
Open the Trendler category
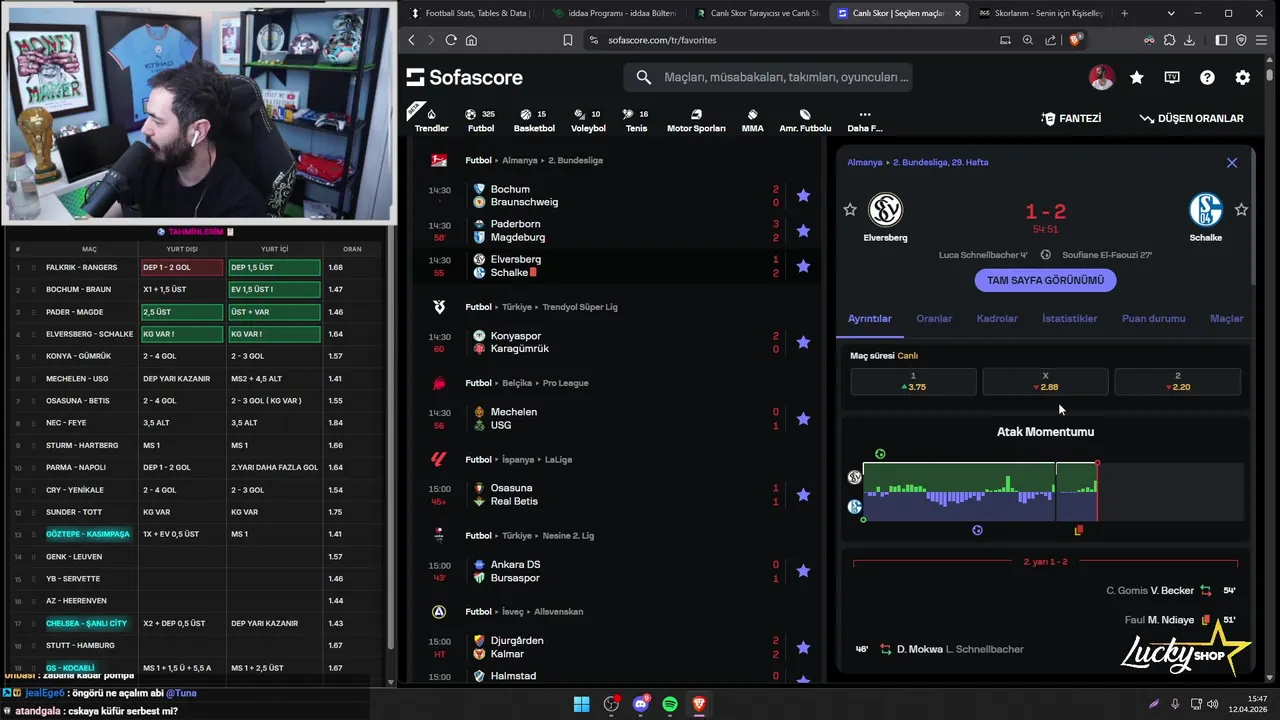click(431, 120)
